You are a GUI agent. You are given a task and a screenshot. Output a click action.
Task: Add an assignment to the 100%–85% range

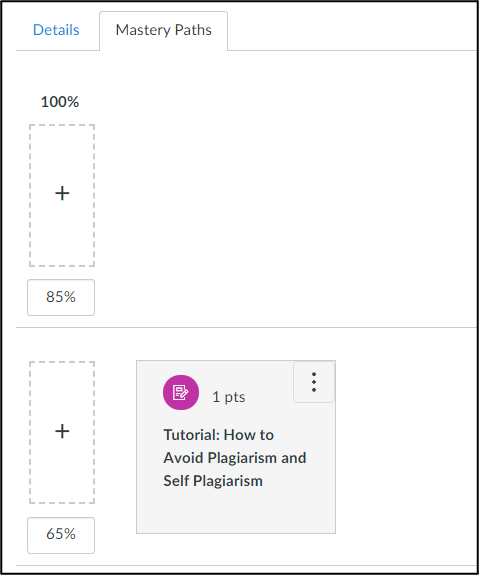point(62,195)
